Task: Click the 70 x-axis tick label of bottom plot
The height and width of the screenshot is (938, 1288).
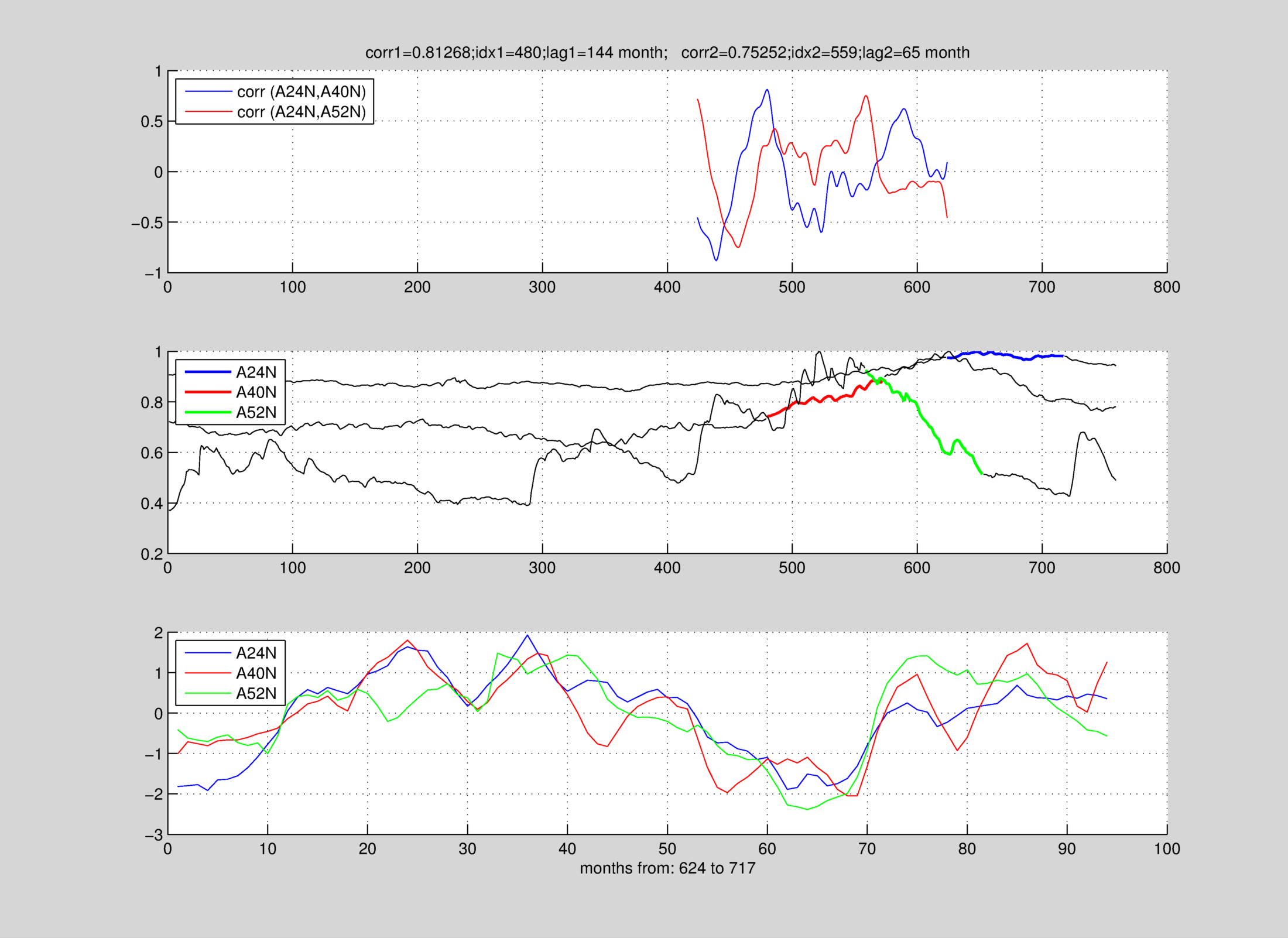Action: 866,849
